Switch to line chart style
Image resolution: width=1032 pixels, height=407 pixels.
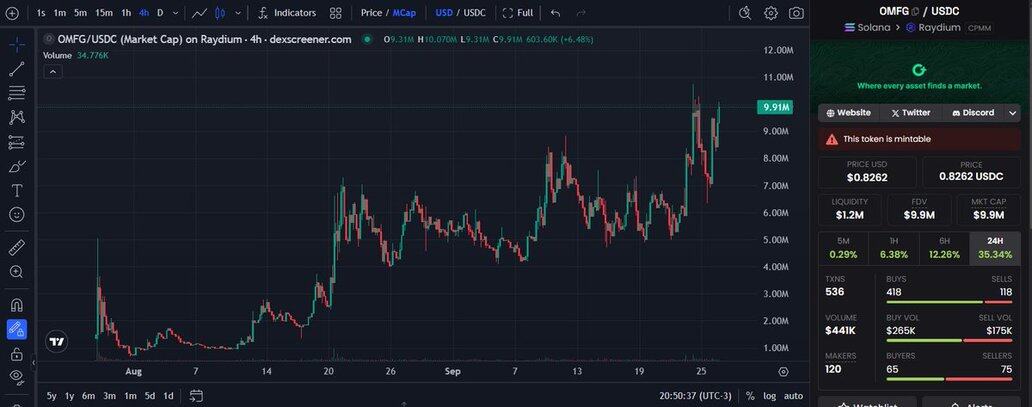point(199,13)
